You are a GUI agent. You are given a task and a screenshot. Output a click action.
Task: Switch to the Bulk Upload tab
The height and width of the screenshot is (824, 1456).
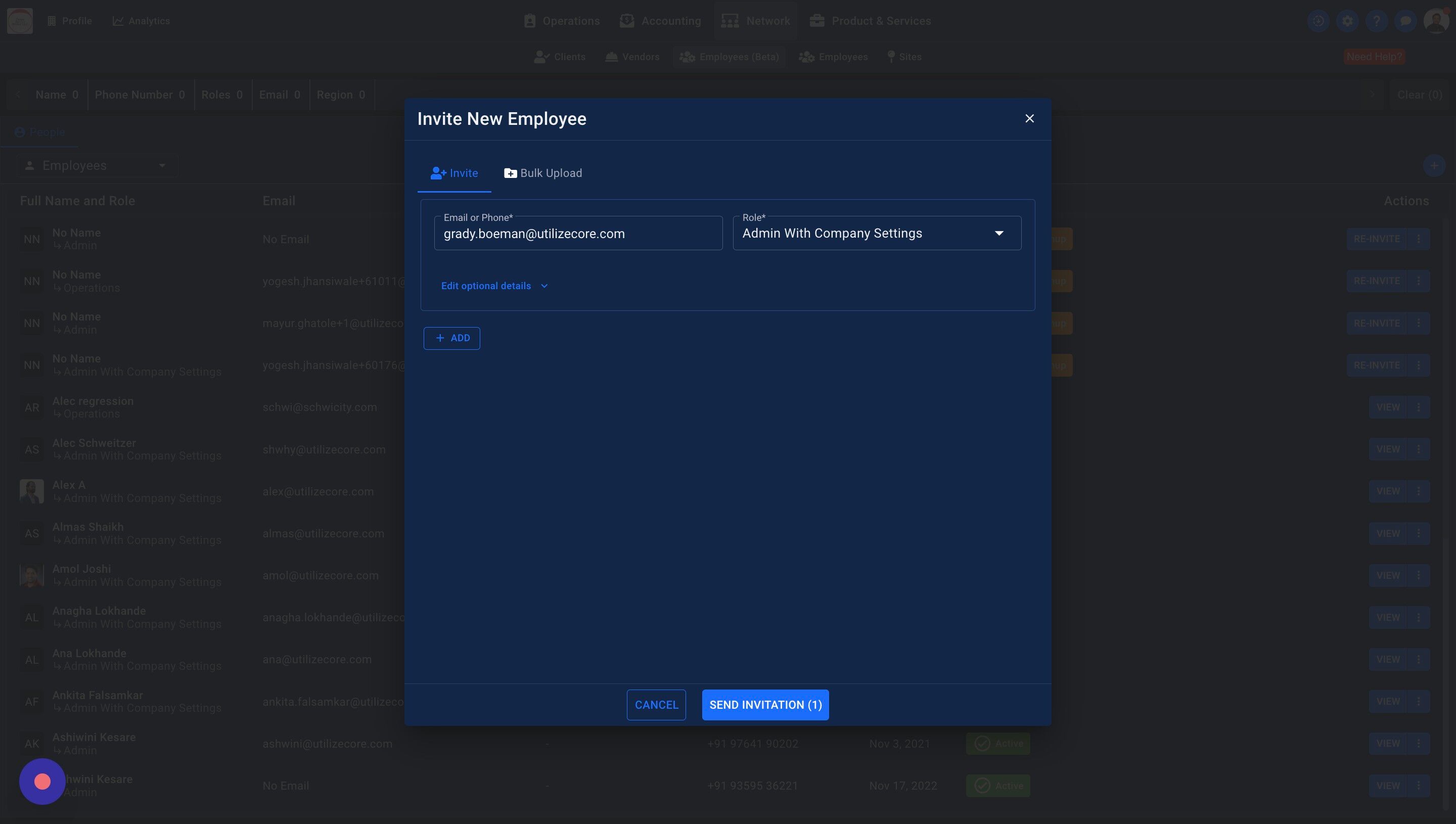coord(542,173)
